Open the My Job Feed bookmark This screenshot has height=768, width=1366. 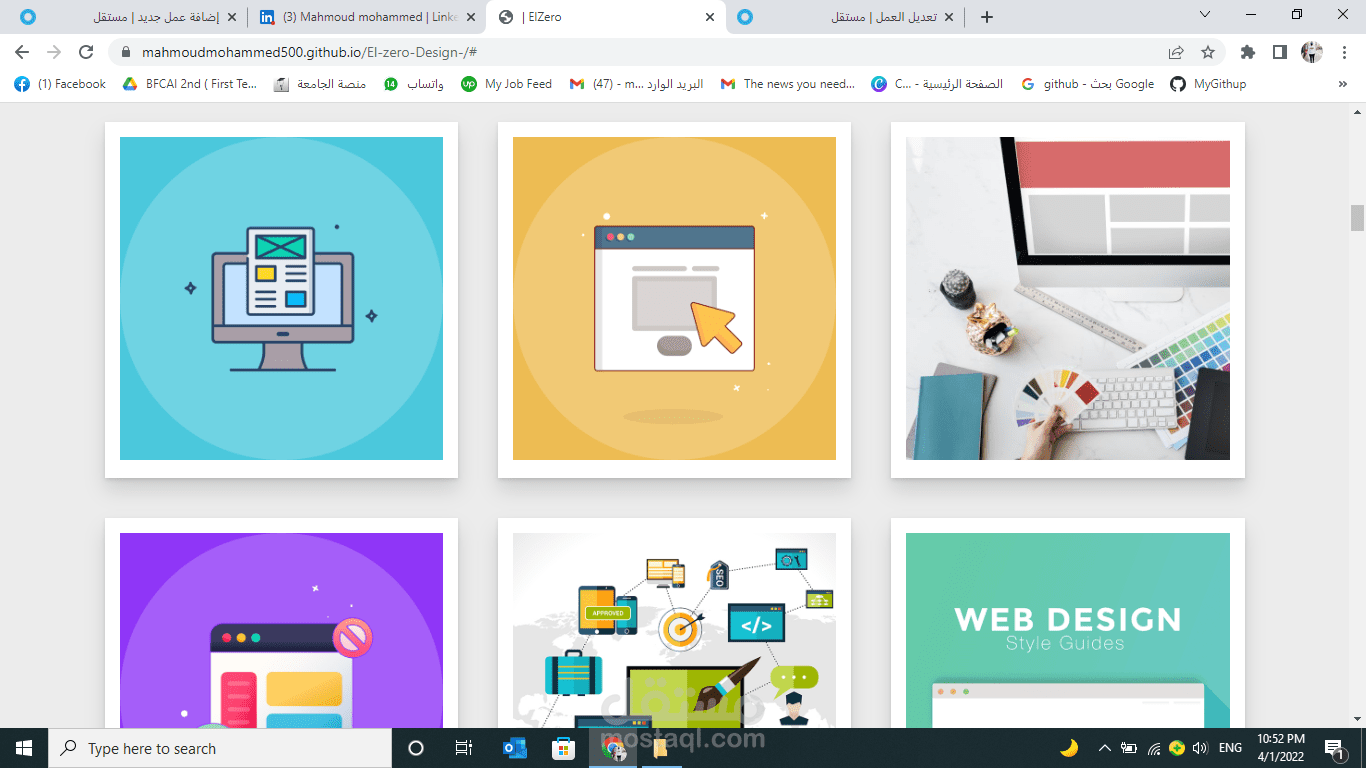[507, 84]
